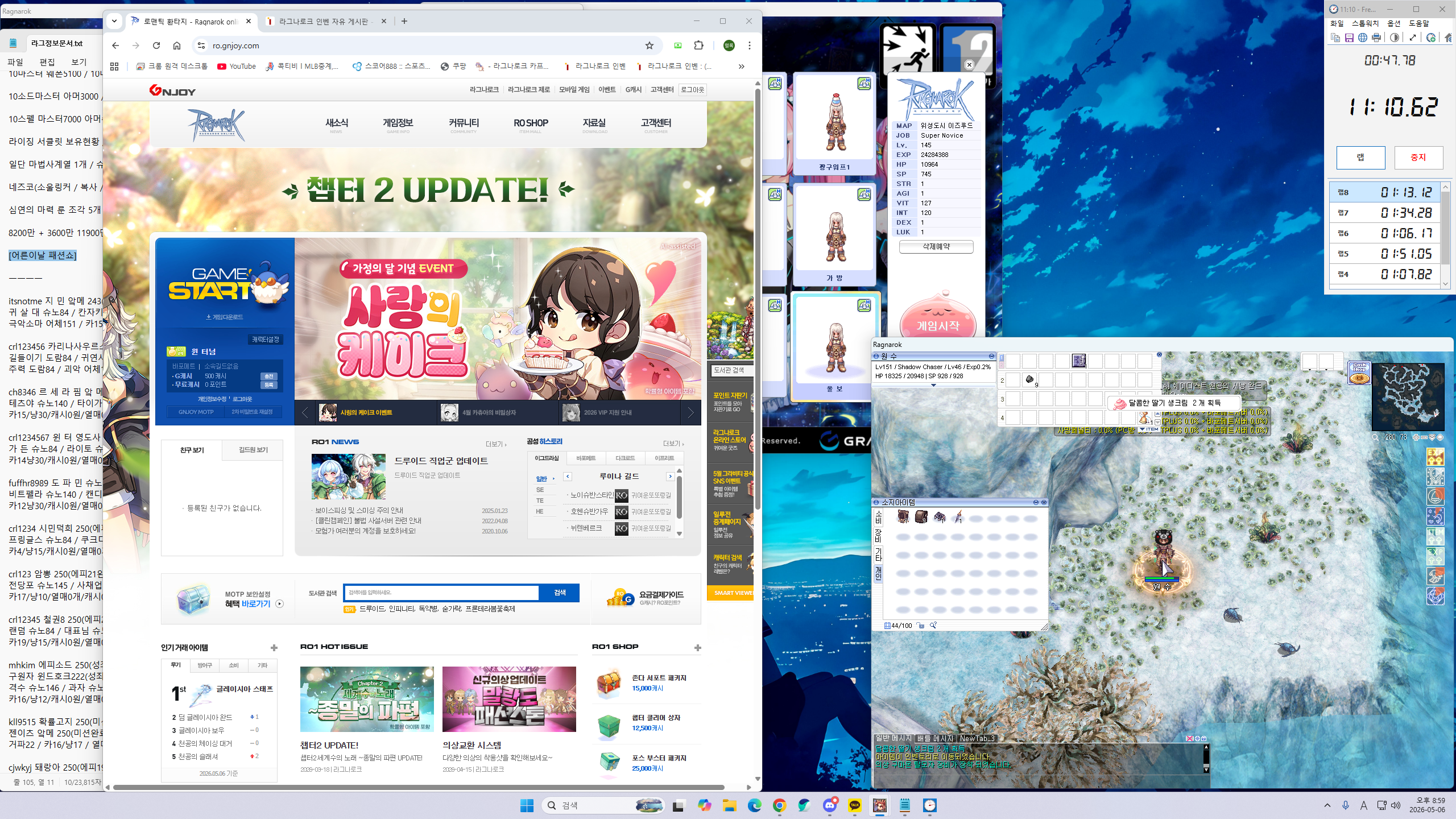Open the 말랑도 패스스톤 hot issue thumbnail

click(x=509, y=699)
